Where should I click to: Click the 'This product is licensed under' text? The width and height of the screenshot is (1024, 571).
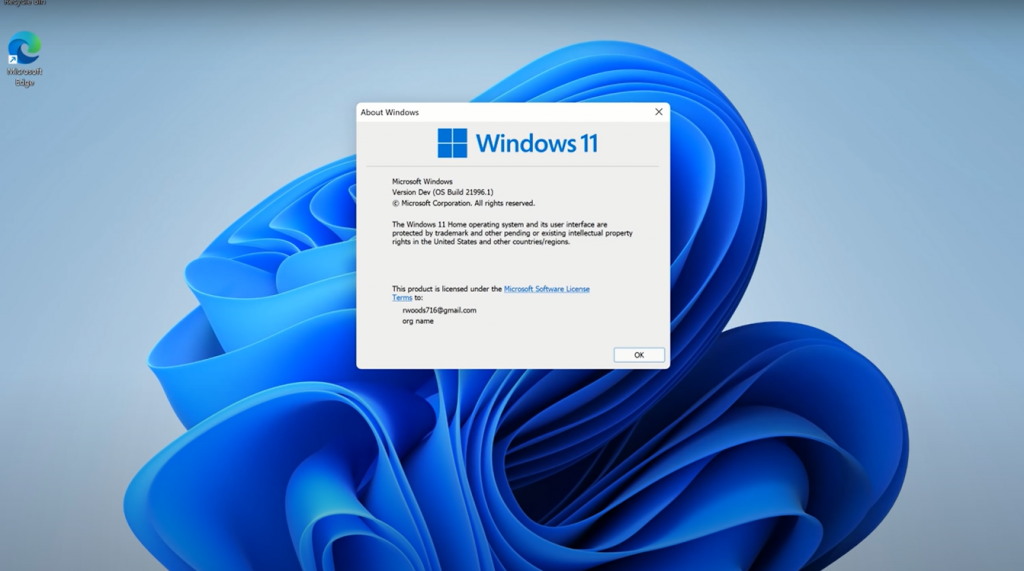pos(446,289)
